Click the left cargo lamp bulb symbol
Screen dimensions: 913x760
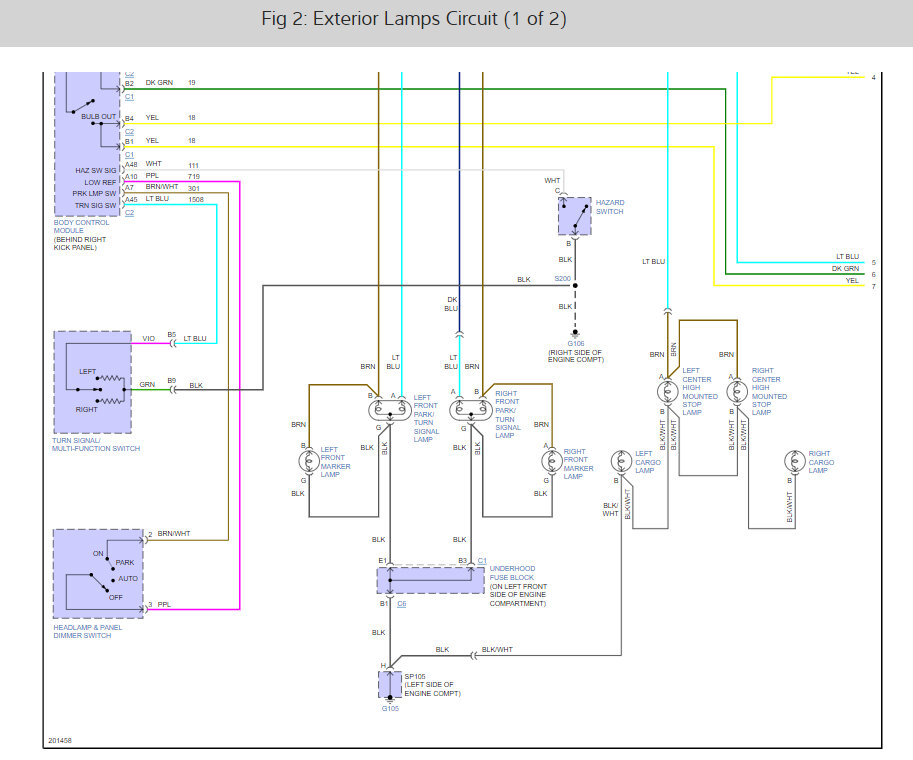coord(621,461)
